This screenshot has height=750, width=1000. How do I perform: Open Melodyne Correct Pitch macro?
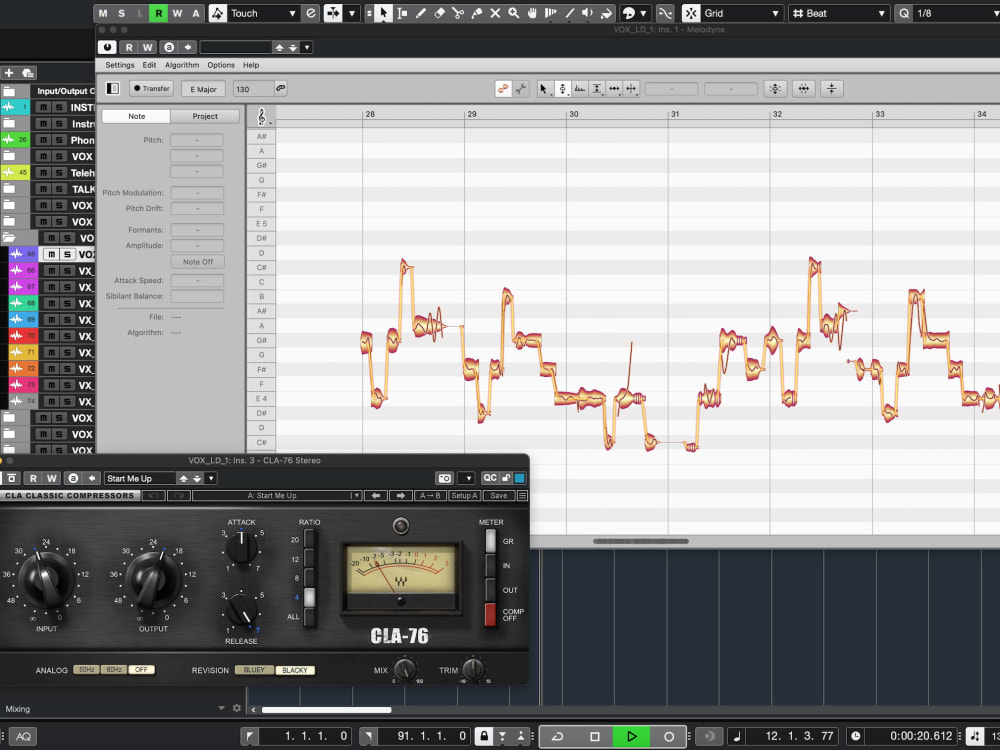[775, 89]
